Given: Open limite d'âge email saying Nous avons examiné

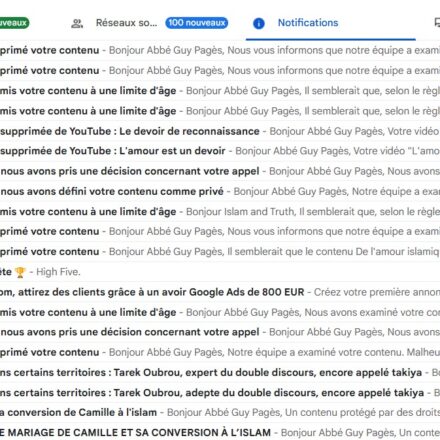Looking at the screenshot, I should [220, 312].
